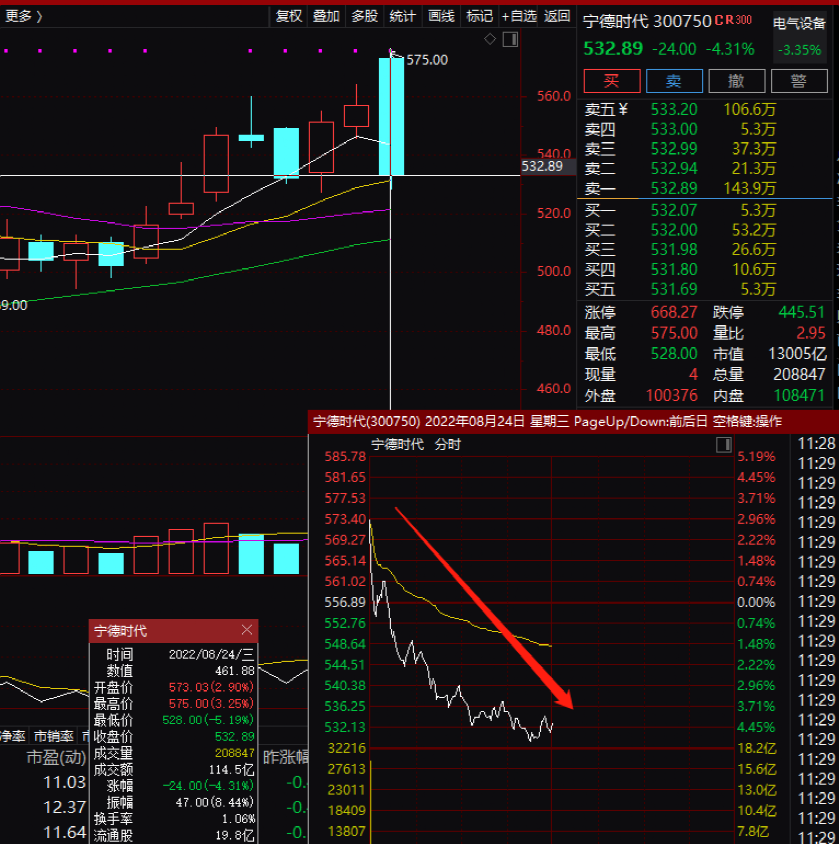
Task: Select the 卖五 price 533.20
Action: tap(674, 109)
